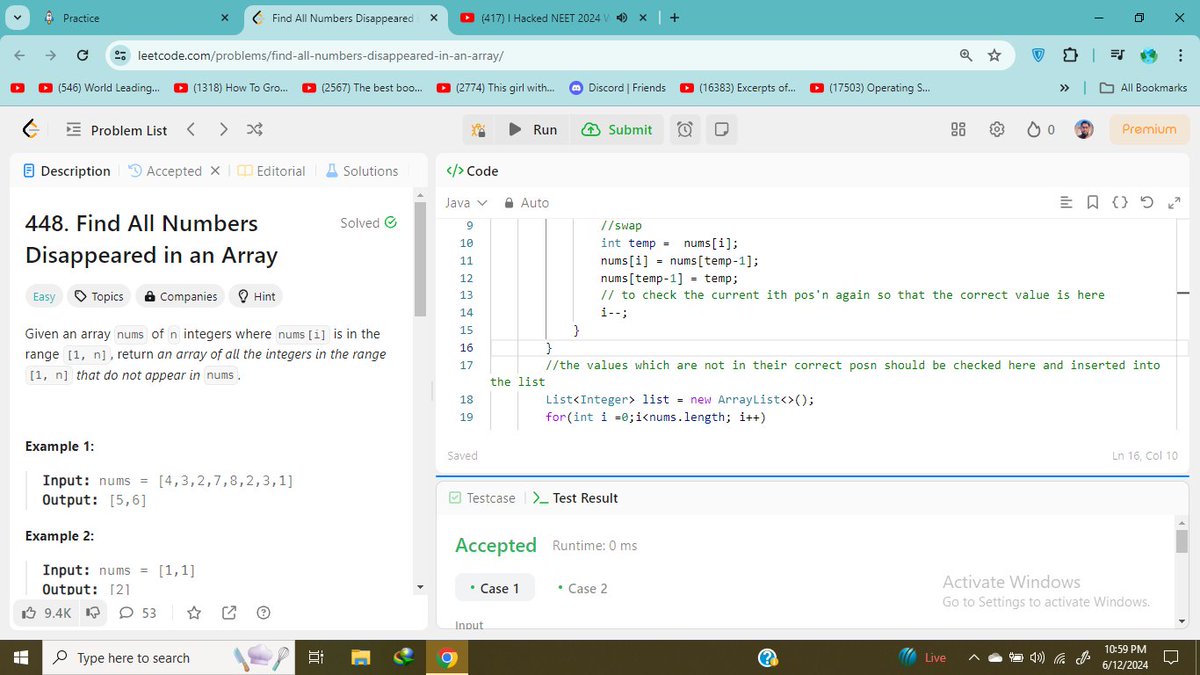The image size is (1200, 675).
Task: Open Problem List panel
Action: [x=117, y=130]
